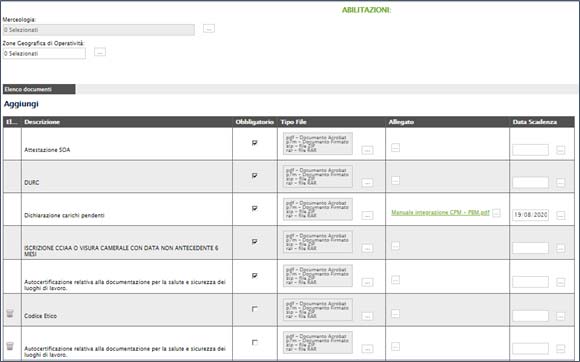Image resolution: width=580 pixels, height=362 pixels.
Task: Toggle Obbligatorio checkbox for ISCRIZIONE CCIAA row
Action: click(254, 241)
